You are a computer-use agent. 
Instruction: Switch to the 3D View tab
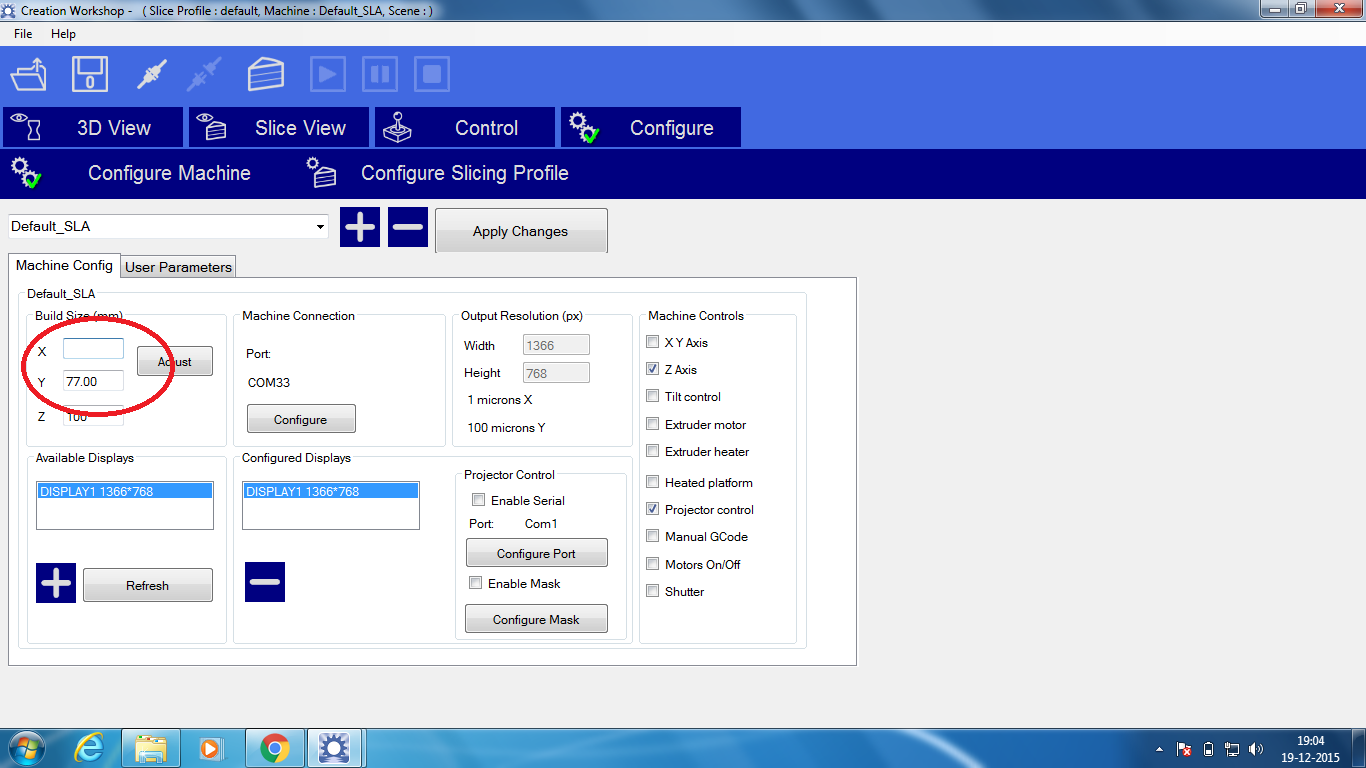coord(93,128)
